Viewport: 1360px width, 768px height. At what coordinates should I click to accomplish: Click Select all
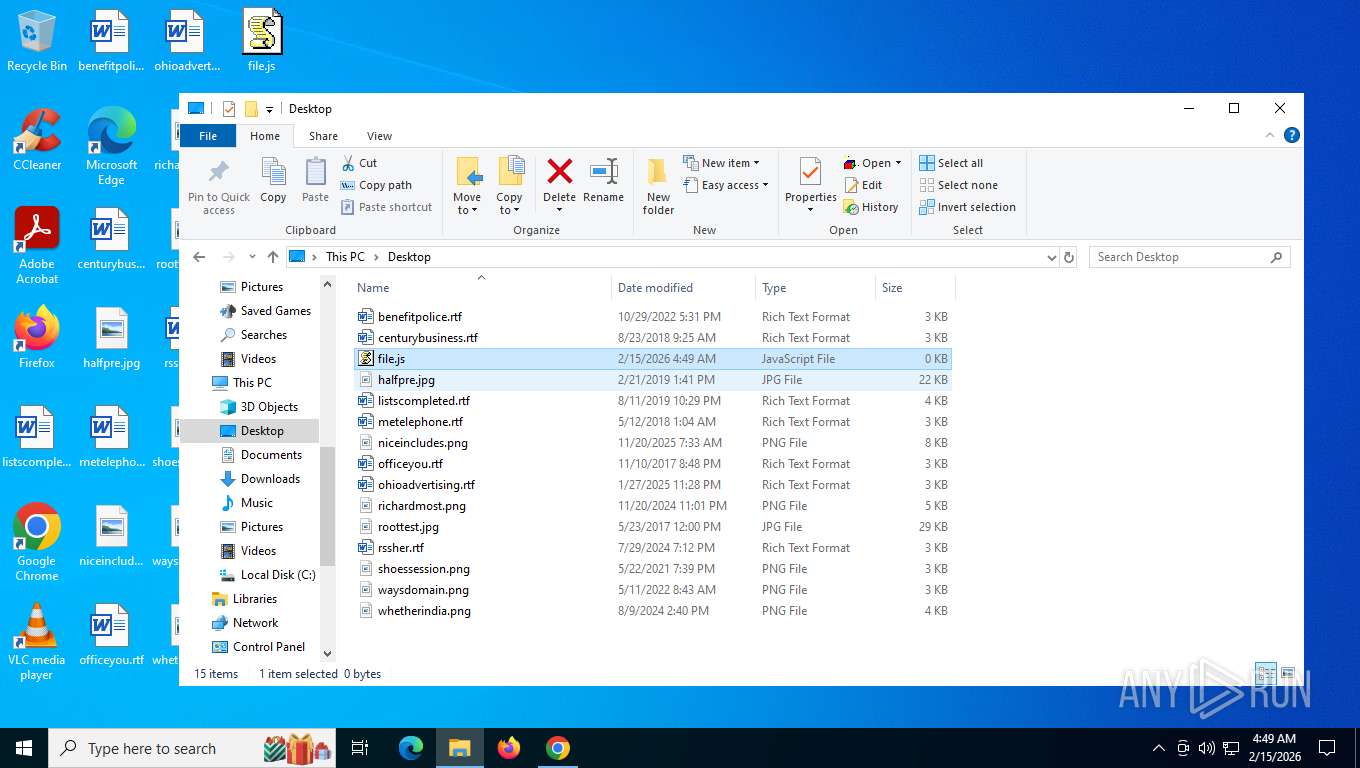click(951, 163)
